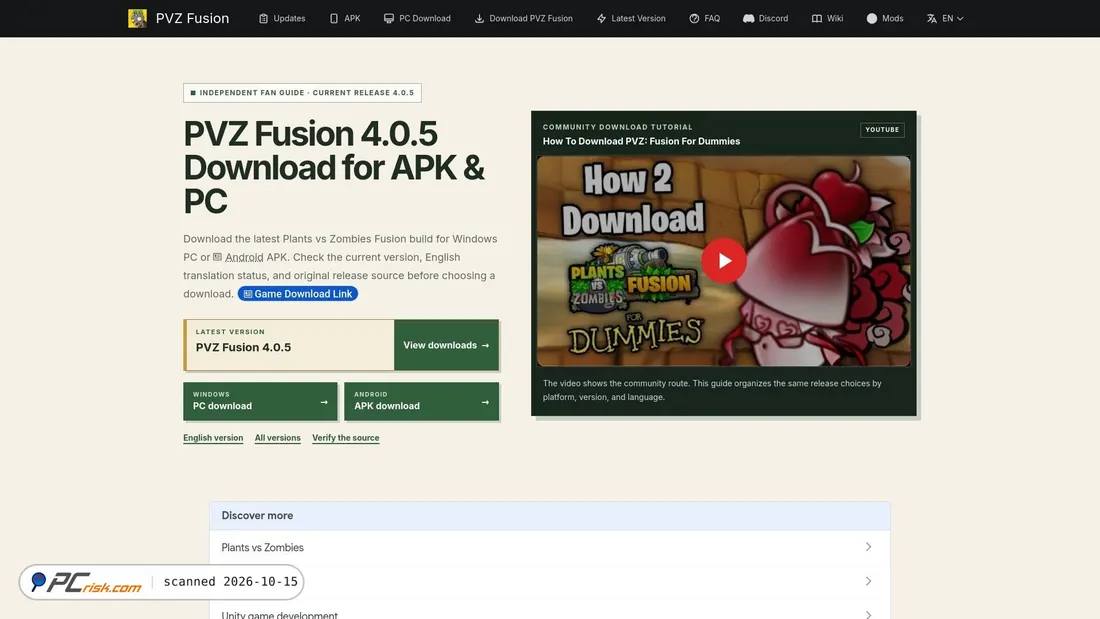This screenshot has height=619, width=1100.
Task: Click the APK phone icon in navbar
Action: click(x=334, y=18)
